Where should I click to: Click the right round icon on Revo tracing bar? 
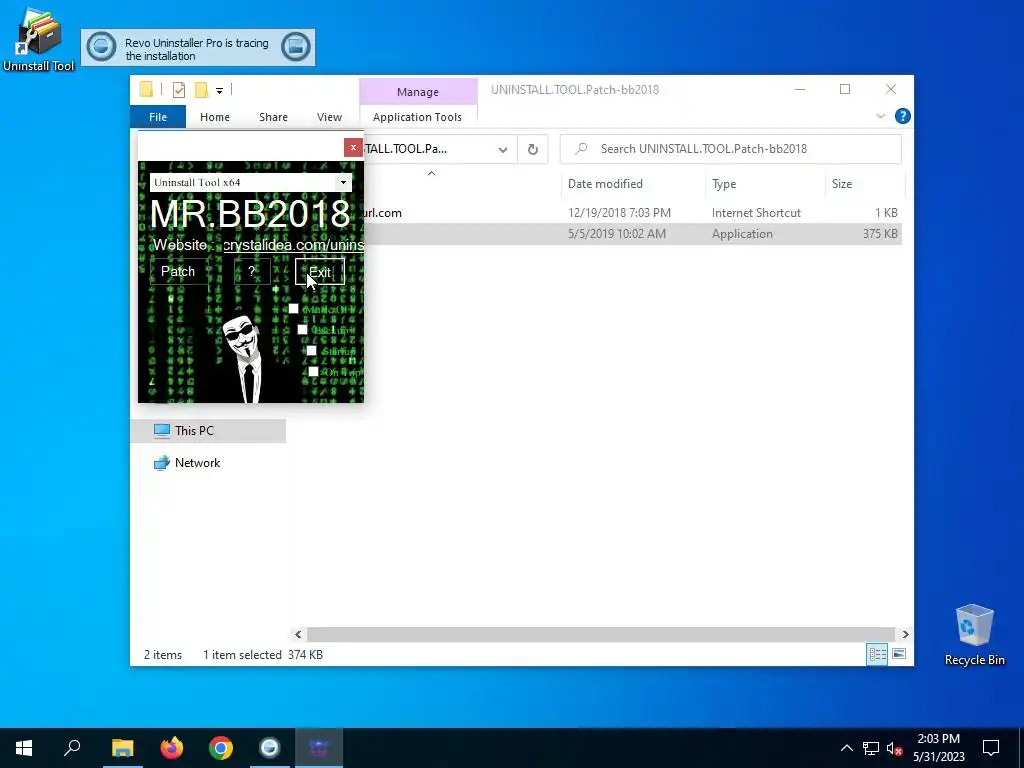tap(296, 47)
